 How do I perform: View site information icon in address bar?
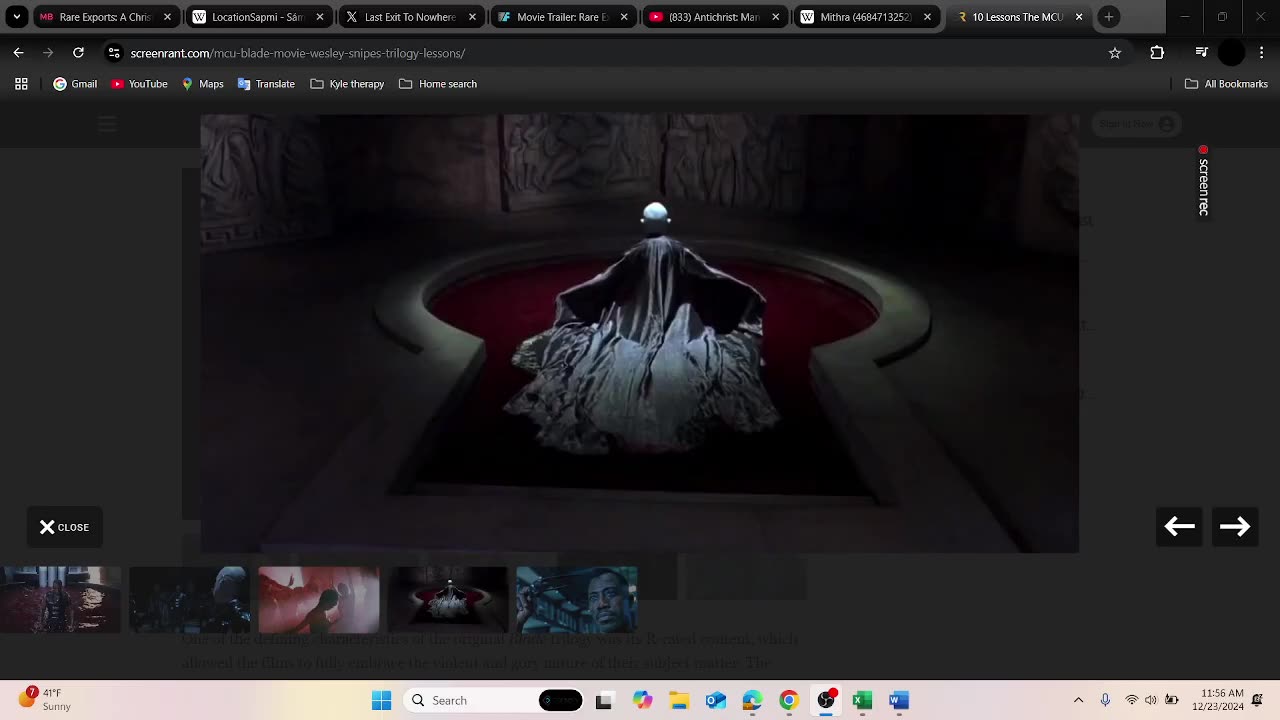[114, 53]
